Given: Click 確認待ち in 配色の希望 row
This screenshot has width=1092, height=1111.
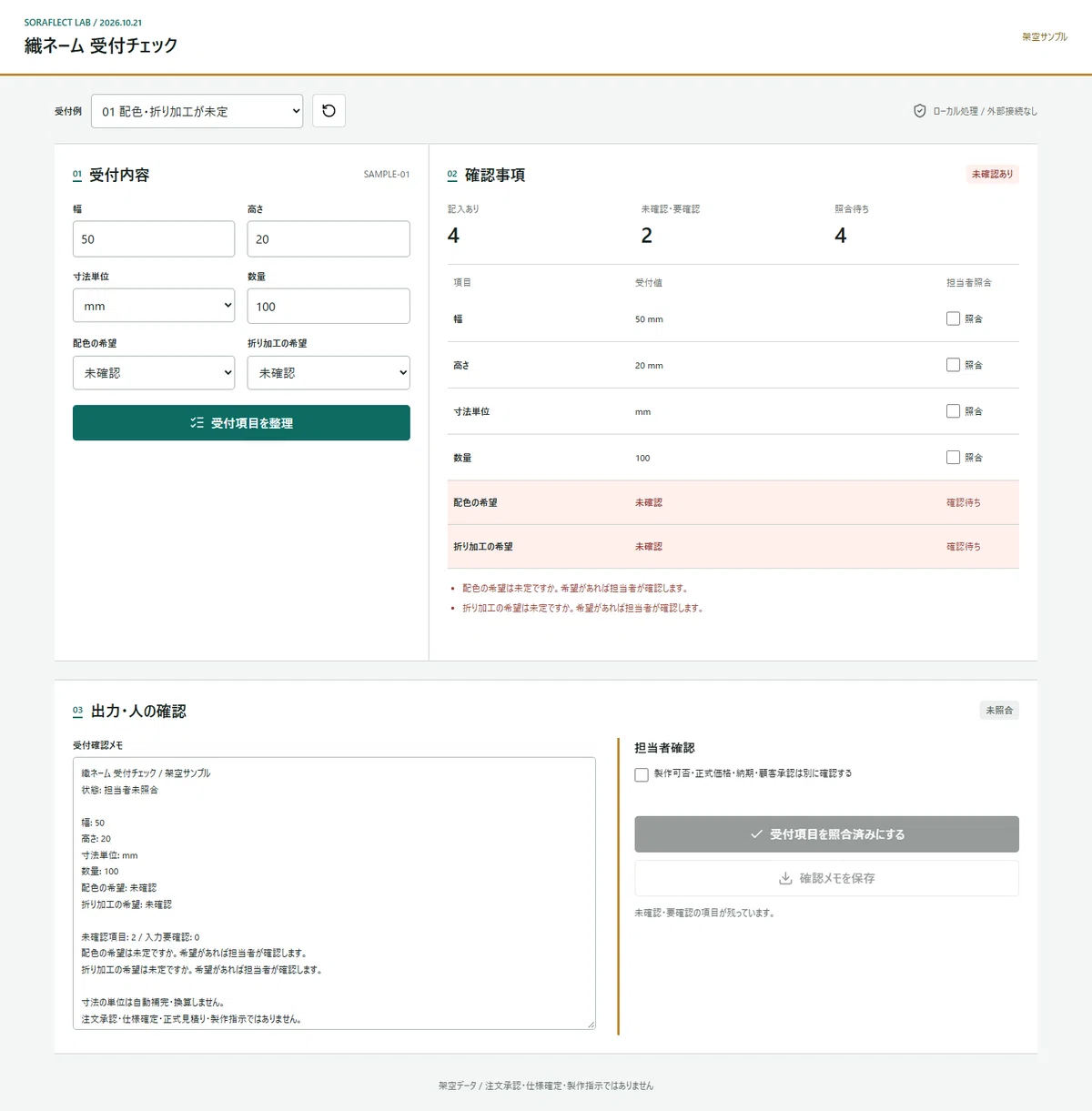Looking at the screenshot, I should pos(964,502).
